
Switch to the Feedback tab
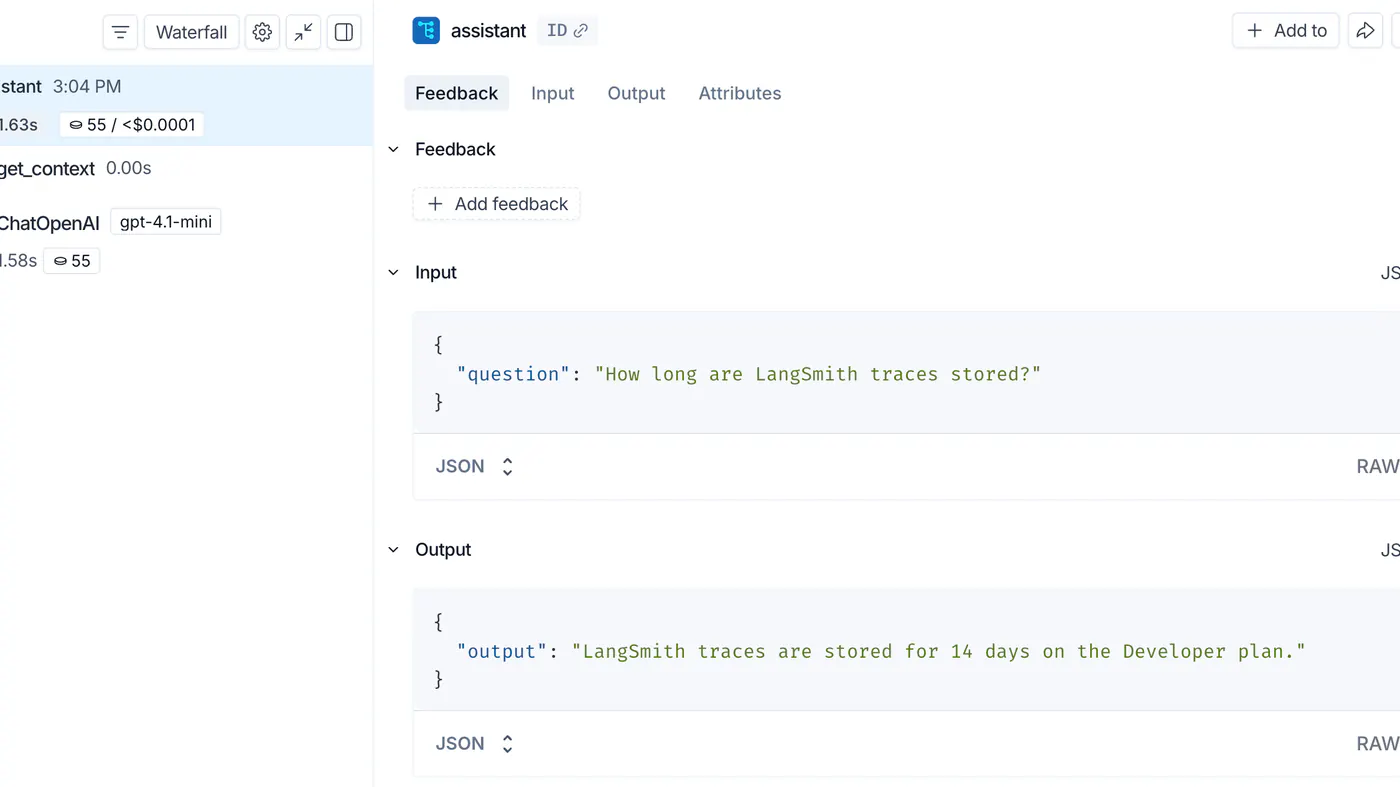(457, 93)
